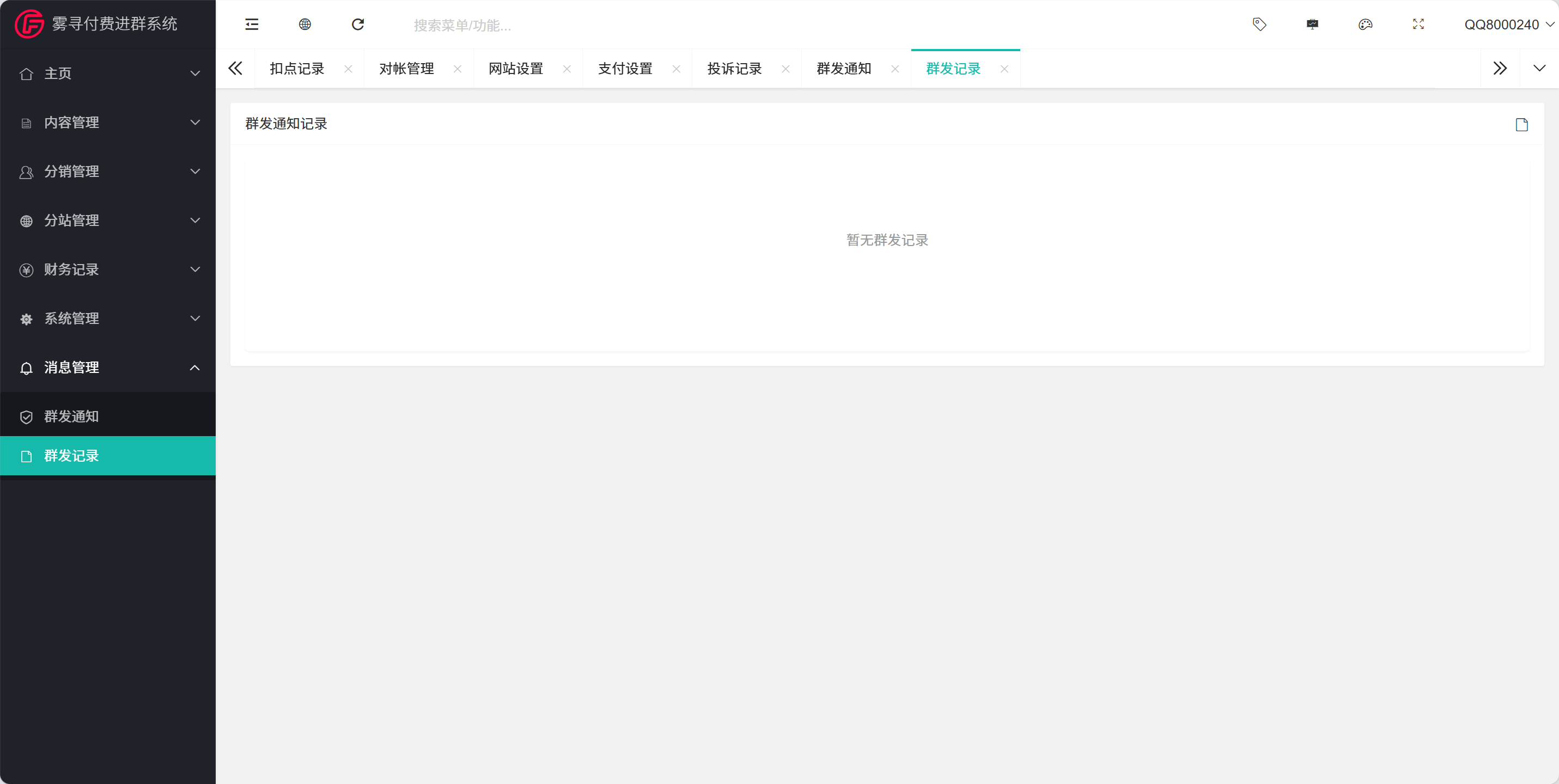
Task: Close the 扣点记录 tab
Action: pos(349,69)
